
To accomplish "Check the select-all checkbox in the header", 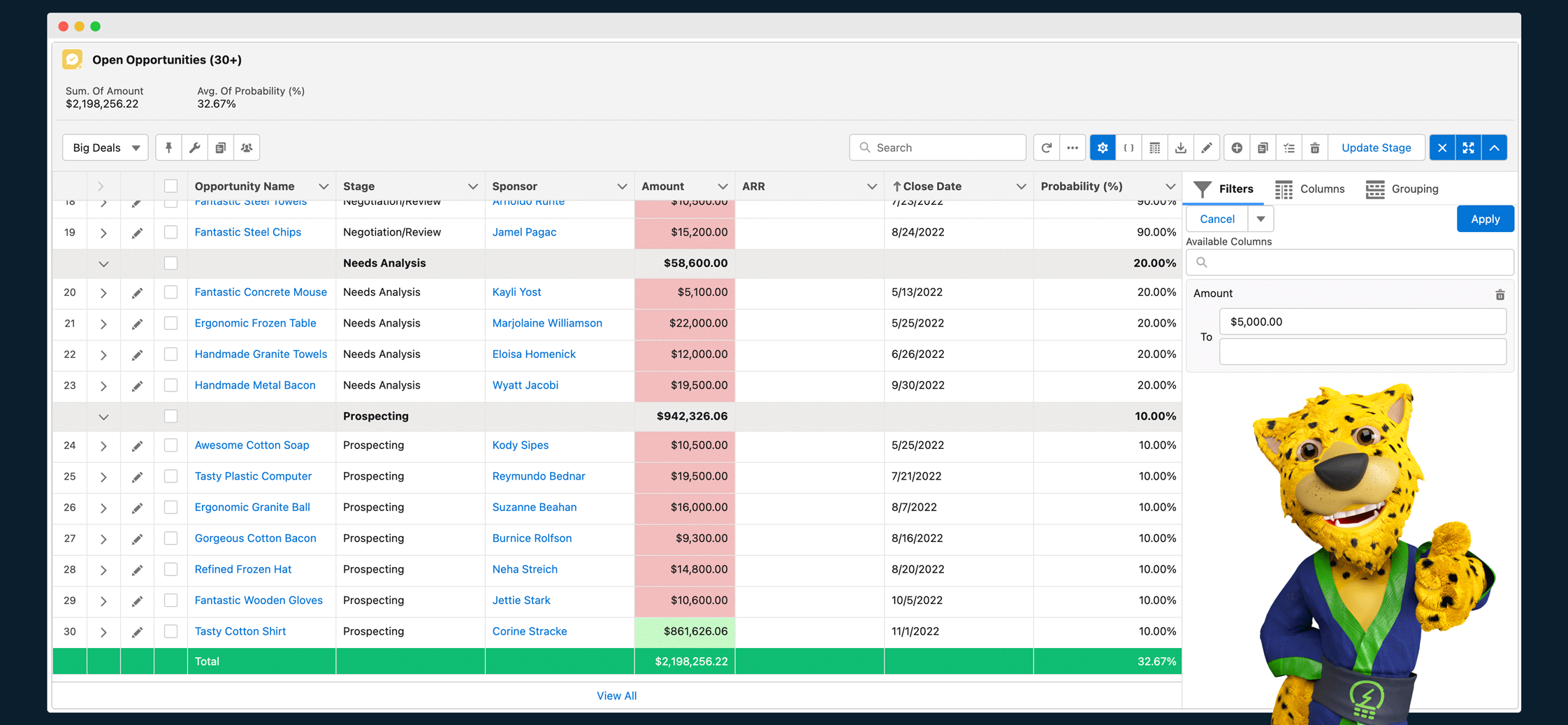I will (170, 186).
